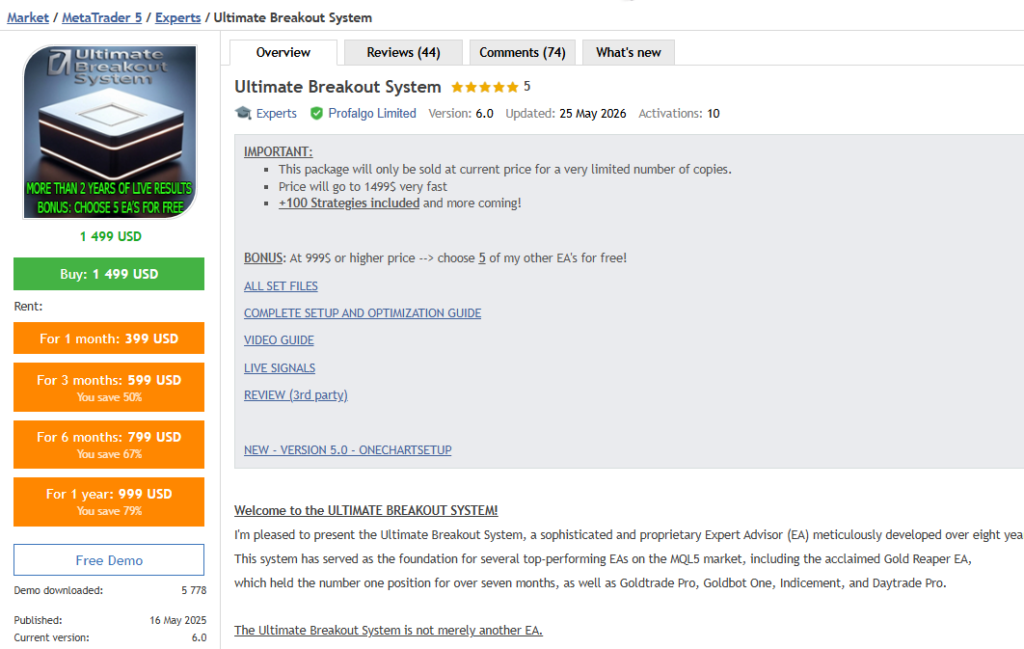Rent for 6 months at 799 USD

[x=109, y=444]
